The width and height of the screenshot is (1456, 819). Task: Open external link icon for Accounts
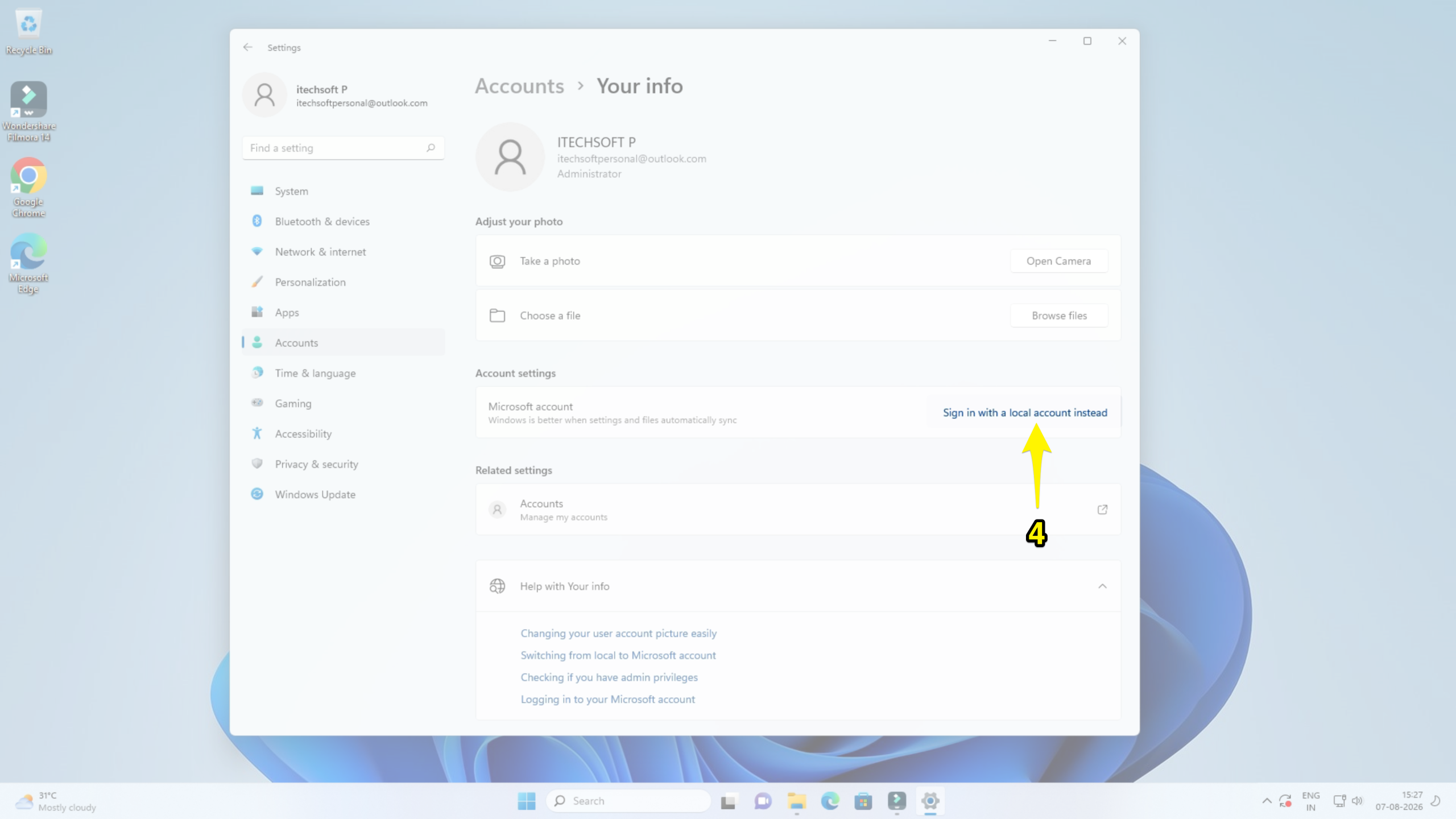coord(1102,510)
